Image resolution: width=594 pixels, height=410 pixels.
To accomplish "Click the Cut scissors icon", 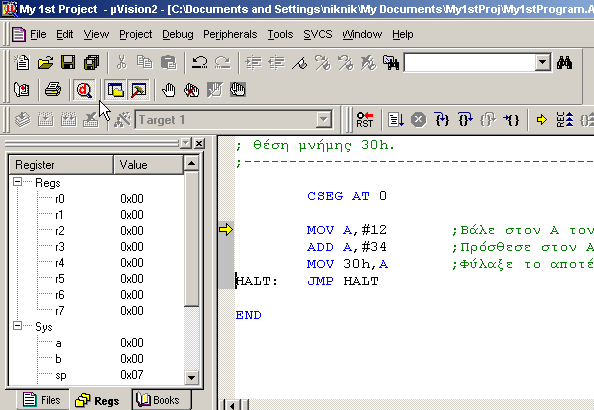I will [x=122, y=63].
